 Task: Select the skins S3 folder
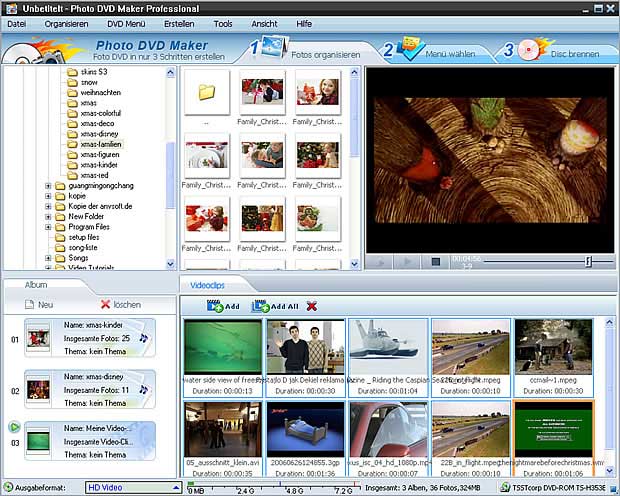pos(94,72)
